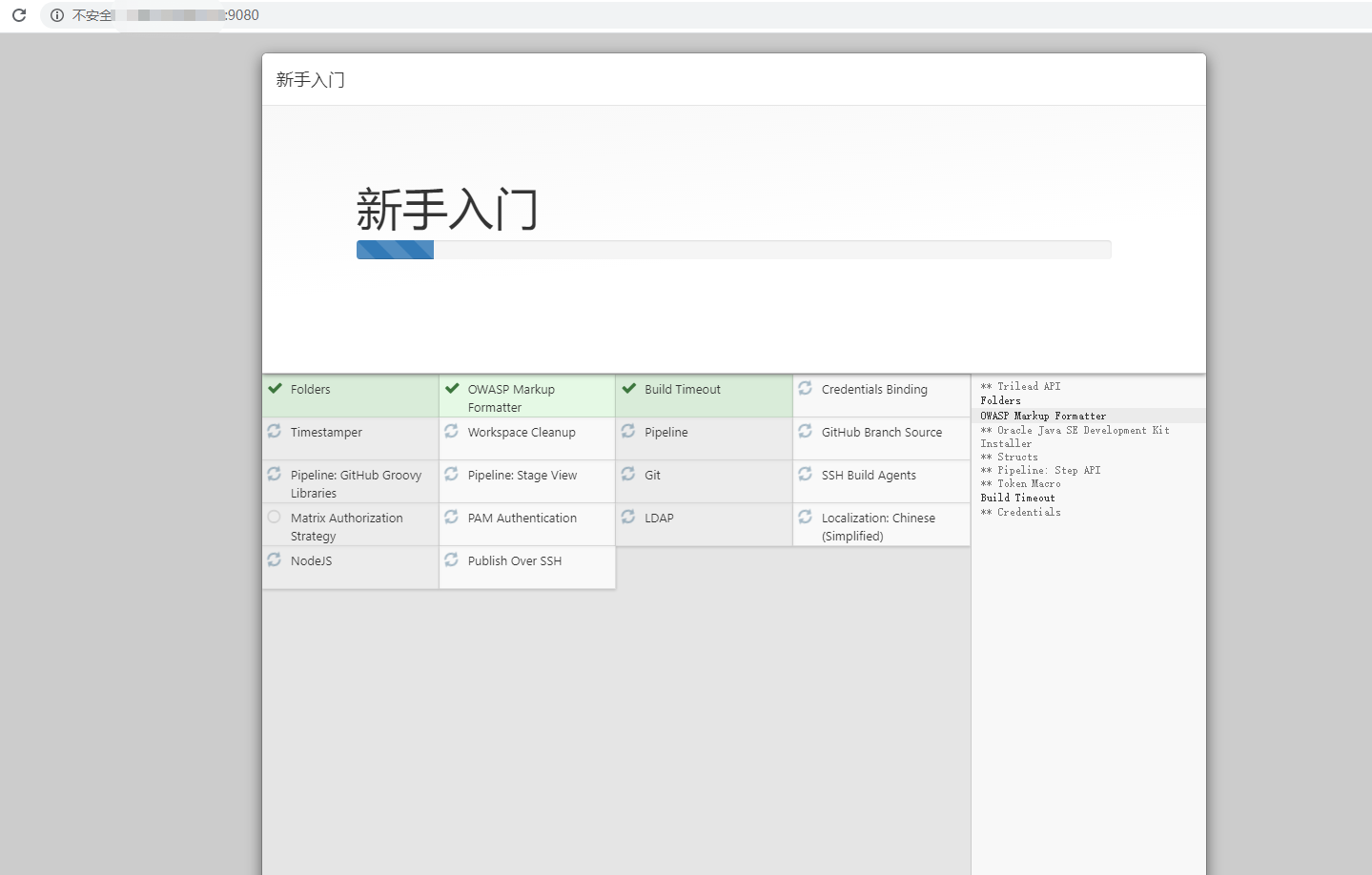
Task: Click the large 新手入门 heading
Action: (447, 210)
